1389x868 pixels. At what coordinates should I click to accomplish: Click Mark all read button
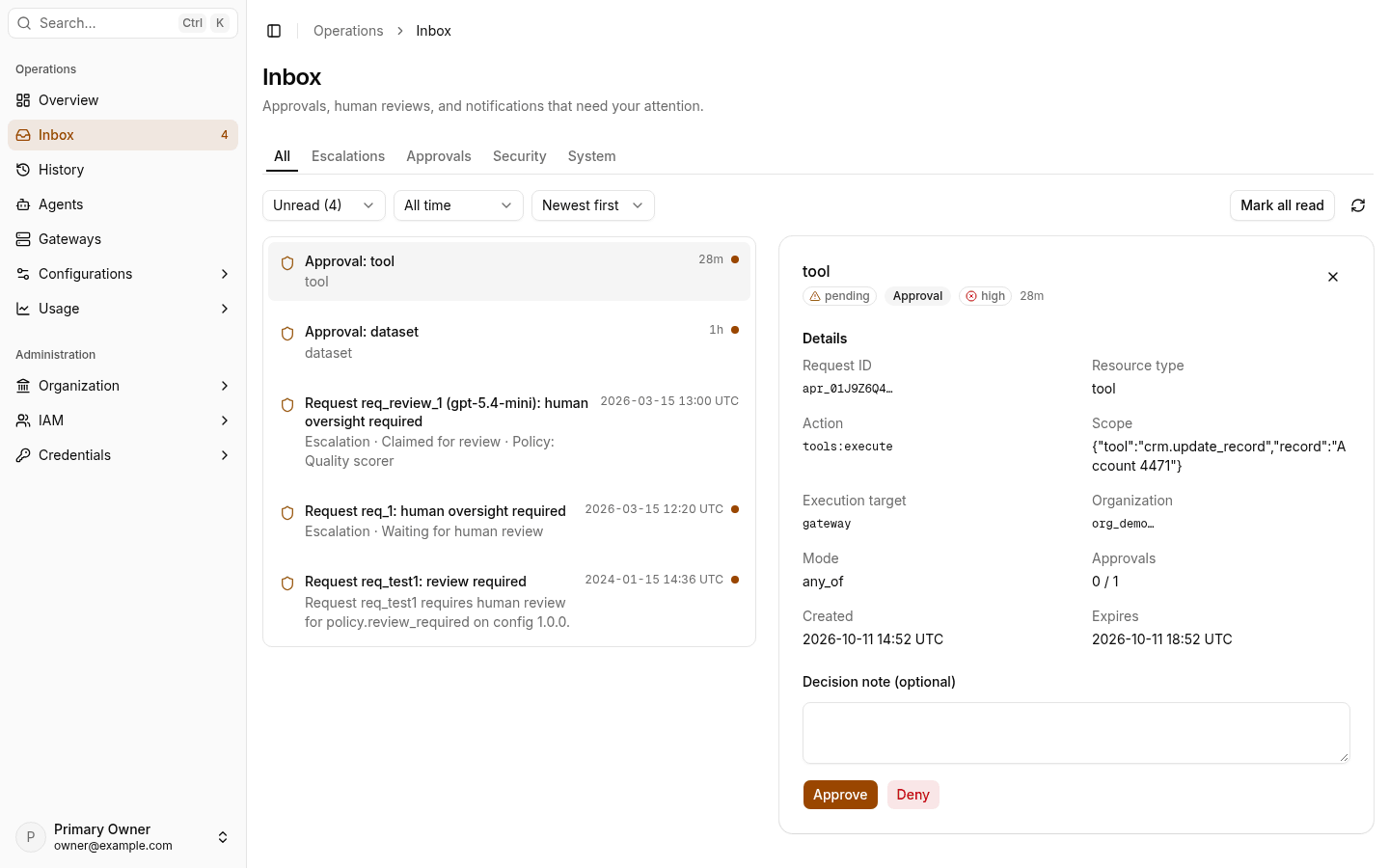tap(1282, 205)
